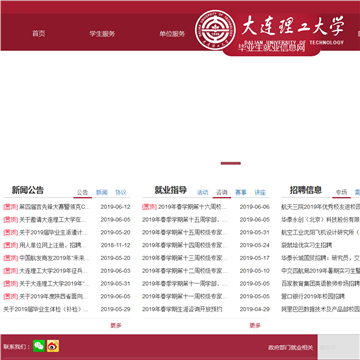Open notice 大连理工大学2019年征兵…

point(46,271)
